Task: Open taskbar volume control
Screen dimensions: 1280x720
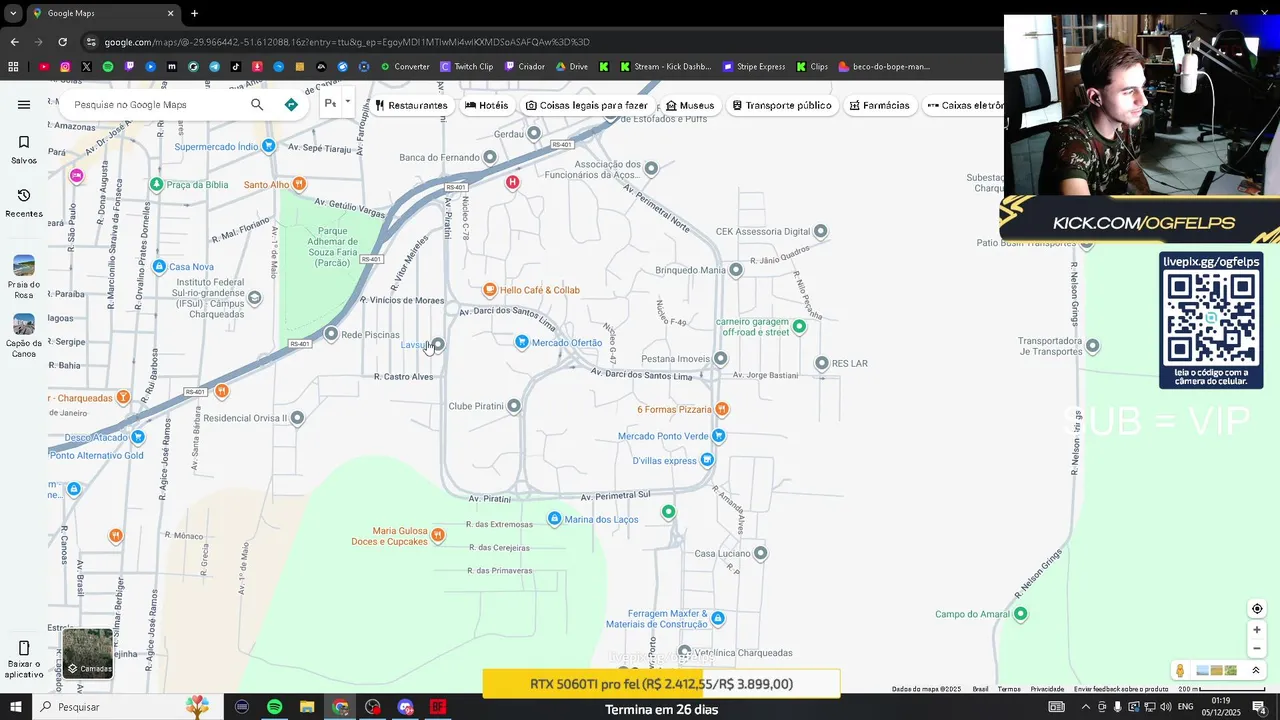Action: pyautogui.click(x=1166, y=707)
